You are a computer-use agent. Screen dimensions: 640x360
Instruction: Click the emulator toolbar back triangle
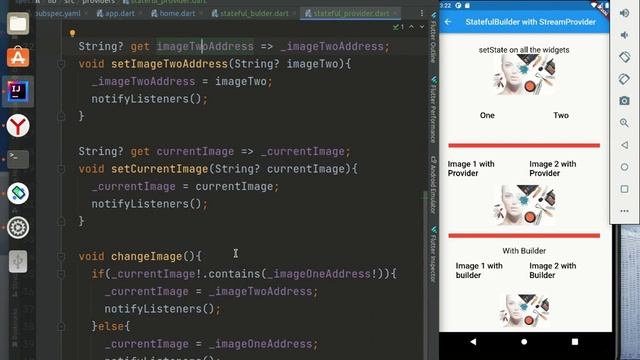click(624, 145)
